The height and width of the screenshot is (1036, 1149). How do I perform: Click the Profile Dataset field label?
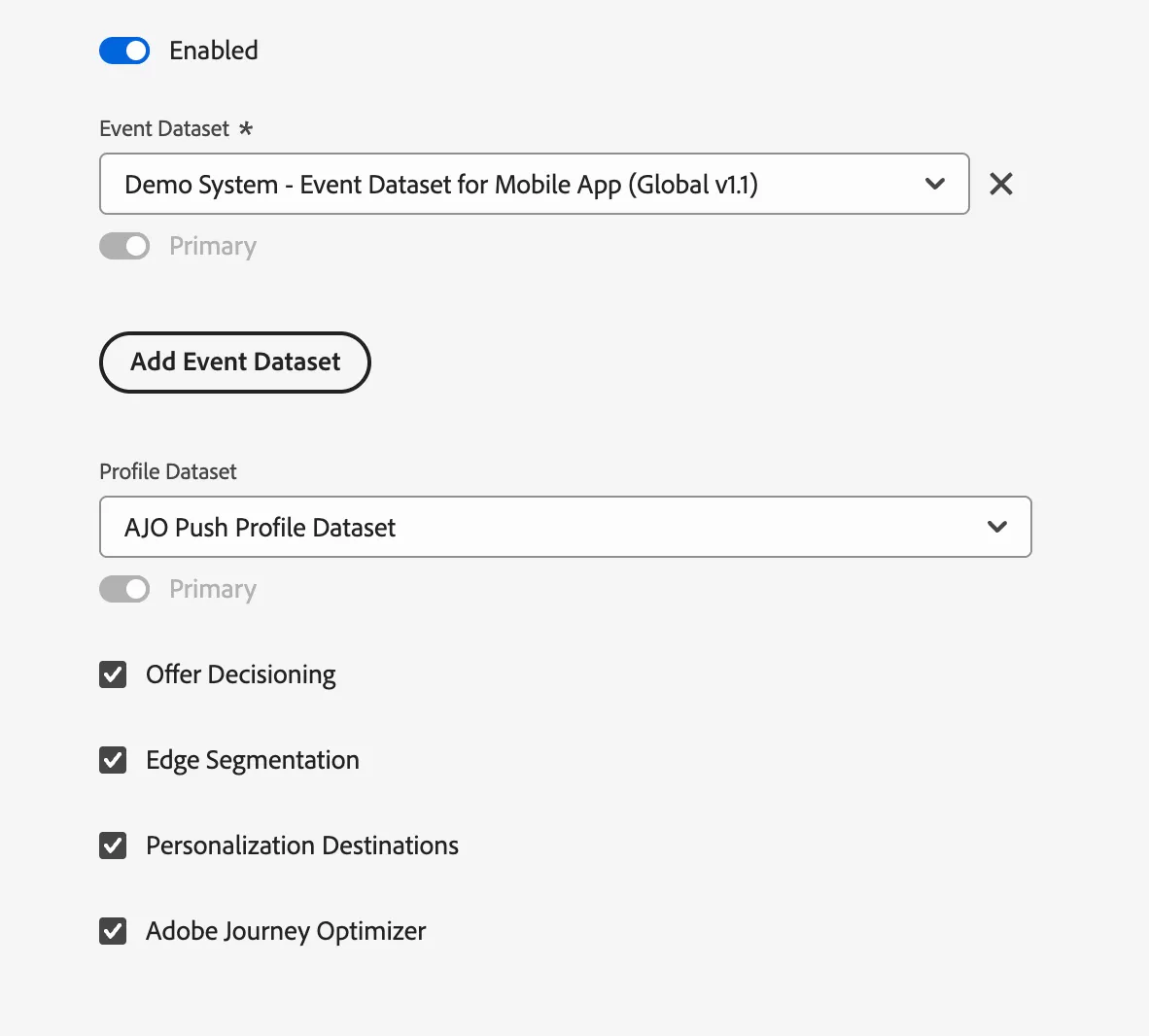click(168, 472)
